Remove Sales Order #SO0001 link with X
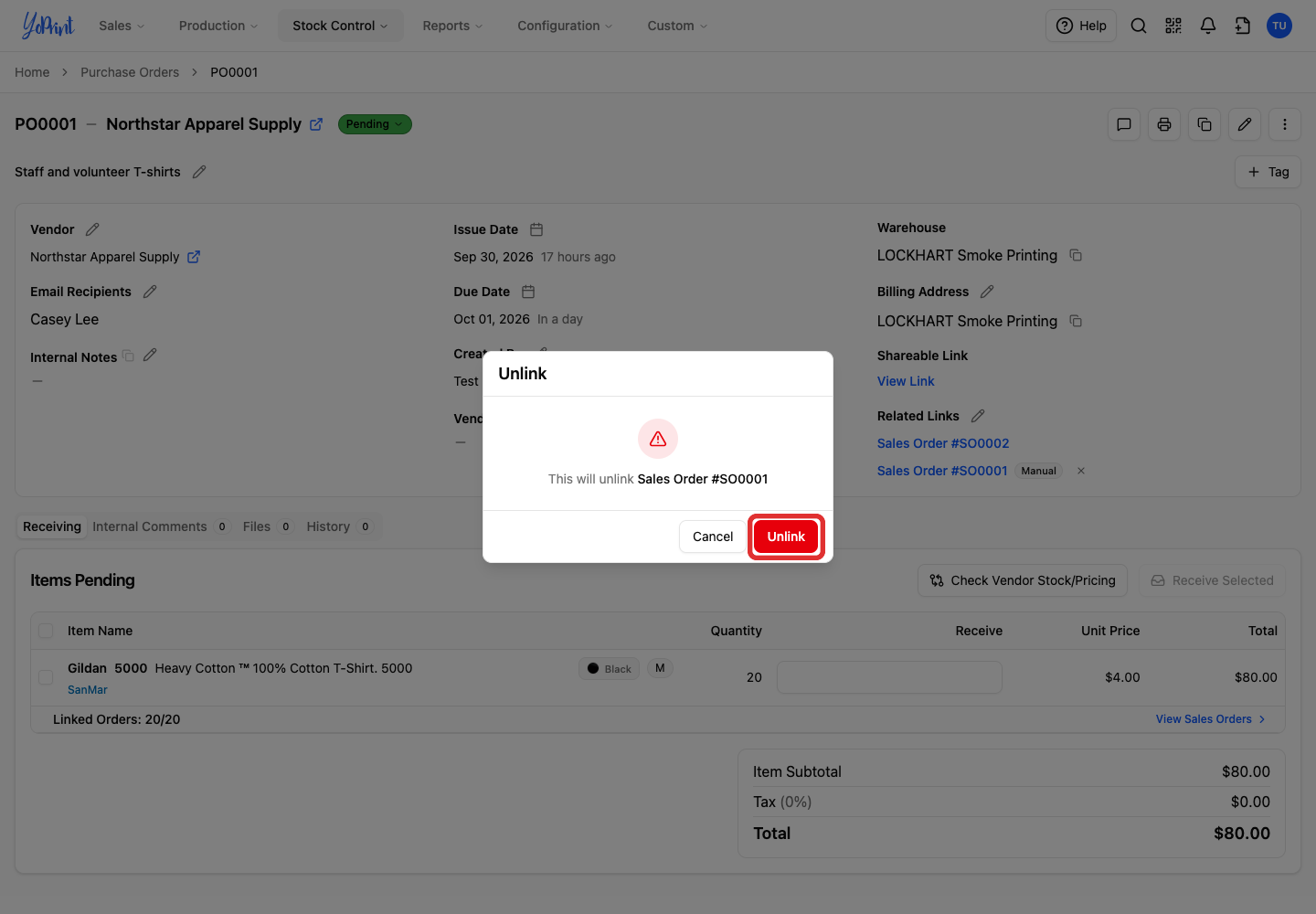 [1081, 471]
